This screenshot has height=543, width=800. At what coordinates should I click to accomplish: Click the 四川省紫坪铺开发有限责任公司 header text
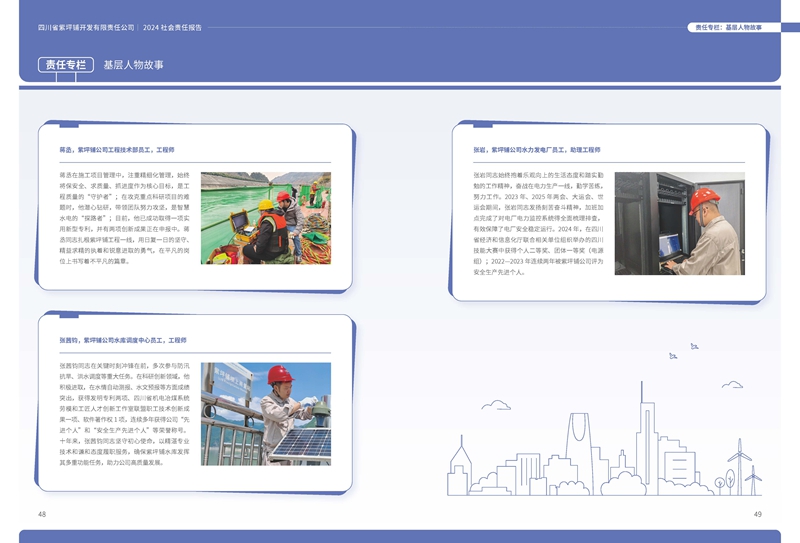pos(87,27)
